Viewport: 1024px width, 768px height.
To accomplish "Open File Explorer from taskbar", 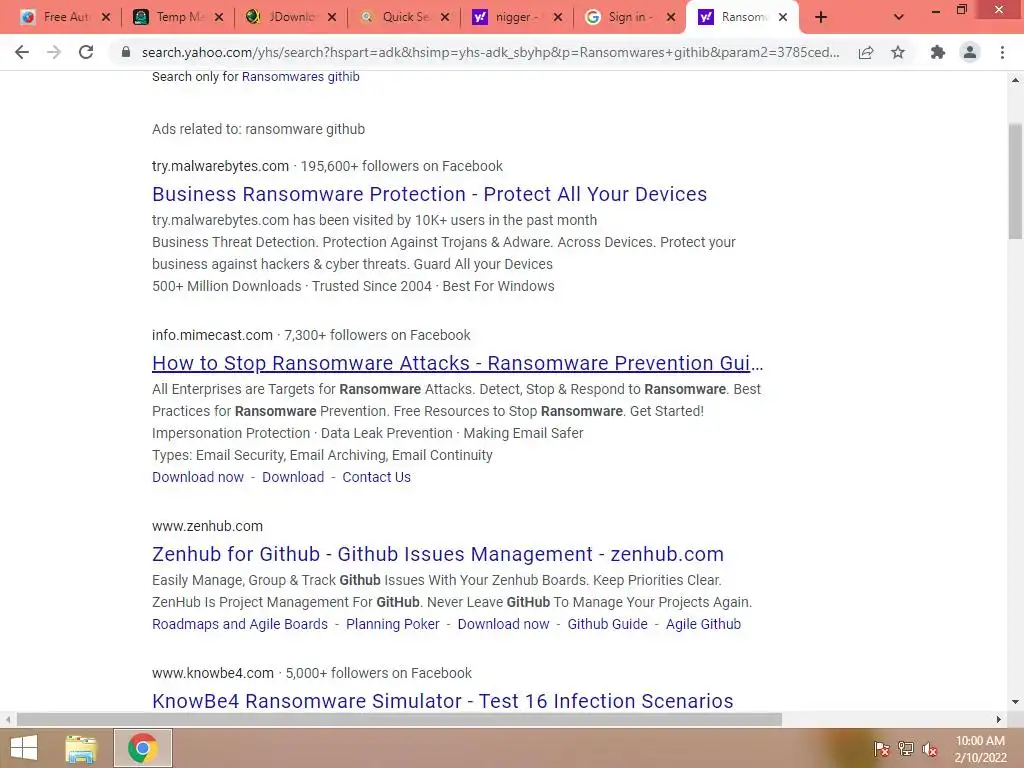I will (x=81, y=748).
